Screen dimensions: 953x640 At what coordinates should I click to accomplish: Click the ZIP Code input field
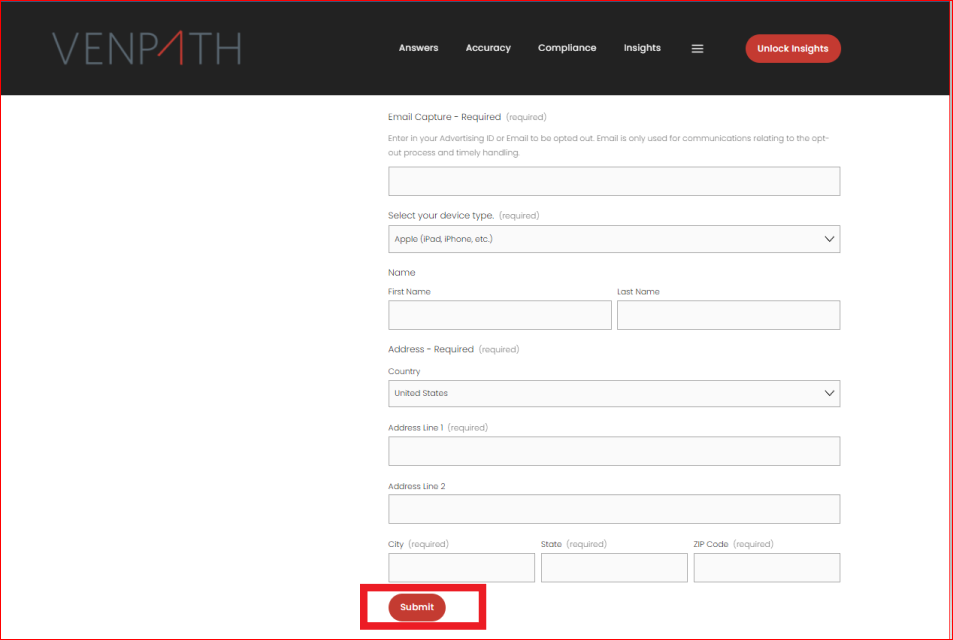pyautogui.click(x=766, y=568)
